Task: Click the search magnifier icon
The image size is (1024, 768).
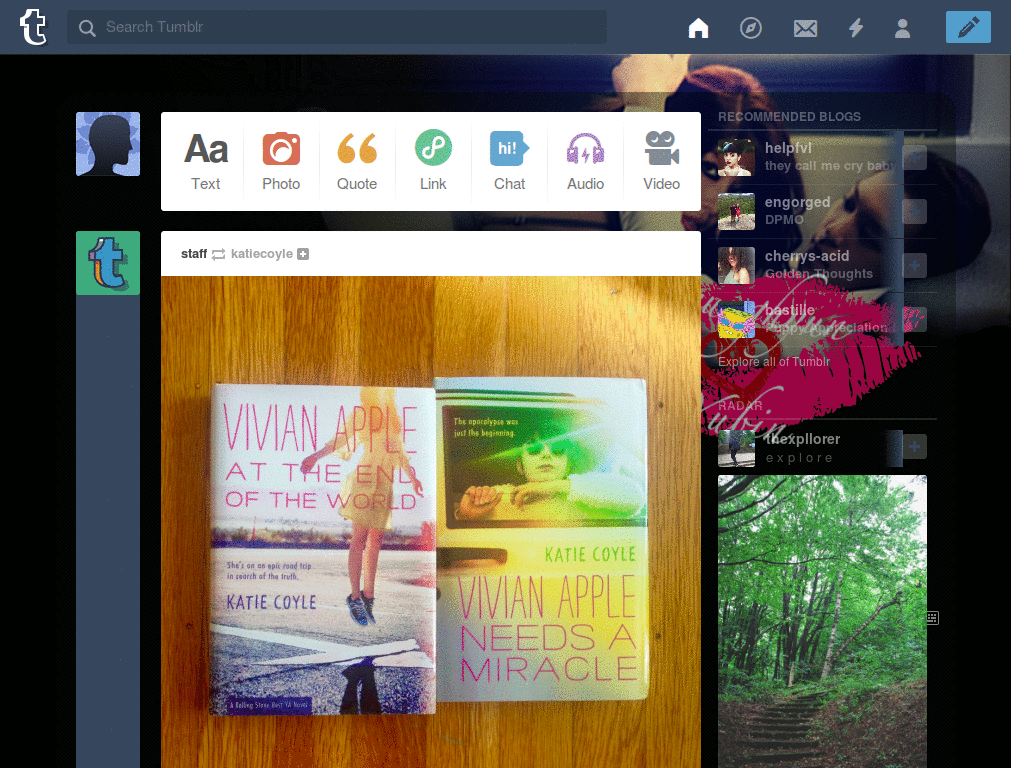Action: coord(87,27)
